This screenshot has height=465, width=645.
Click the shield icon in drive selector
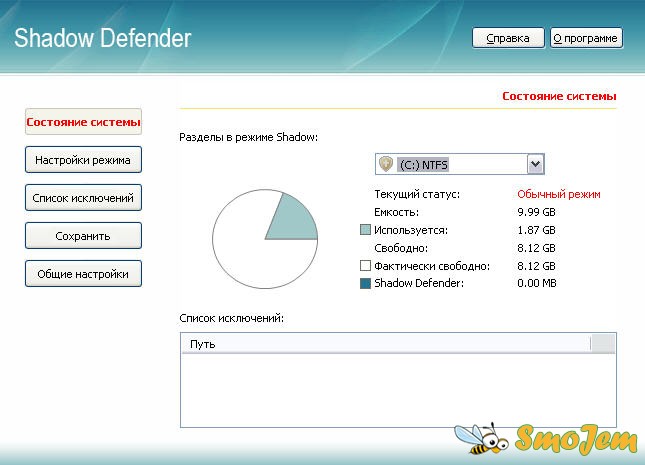(x=386, y=164)
